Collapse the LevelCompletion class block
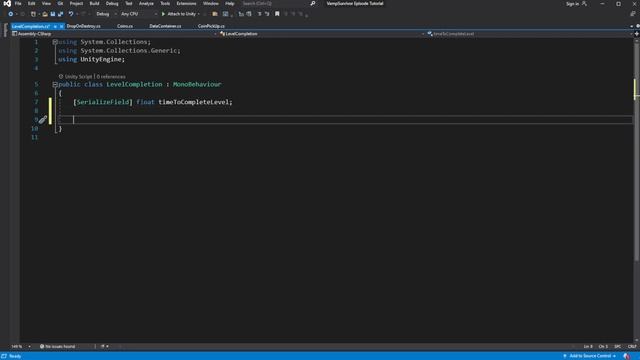The width and height of the screenshot is (640, 360). coord(55,84)
